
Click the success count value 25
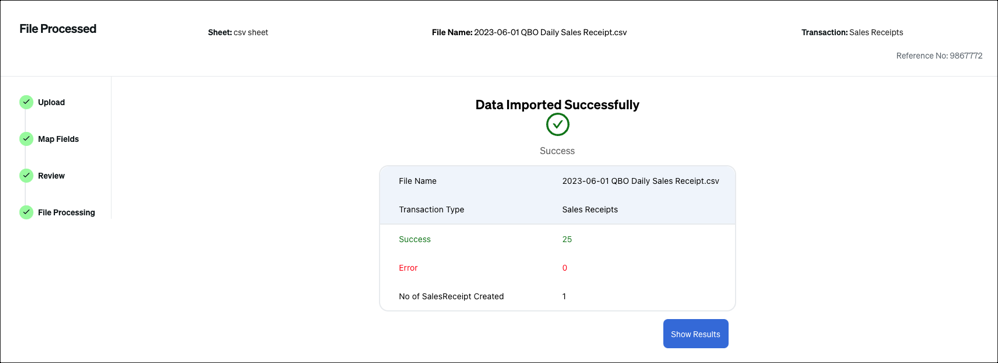click(567, 239)
